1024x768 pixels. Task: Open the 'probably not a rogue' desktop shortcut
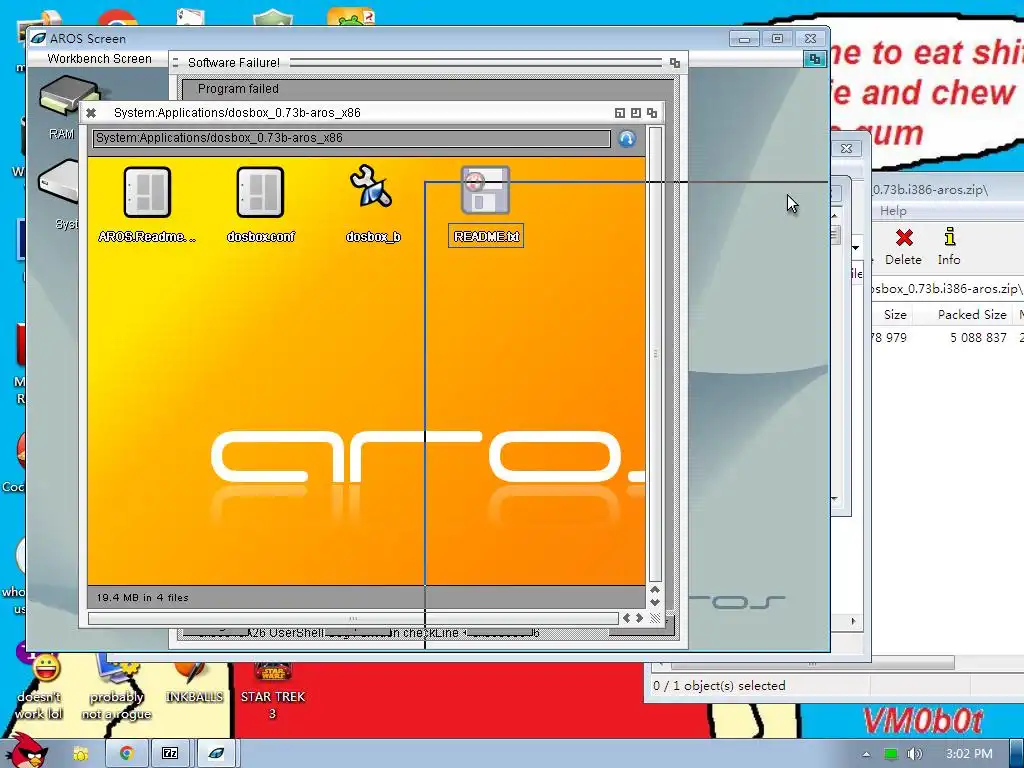pyautogui.click(x=116, y=689)
